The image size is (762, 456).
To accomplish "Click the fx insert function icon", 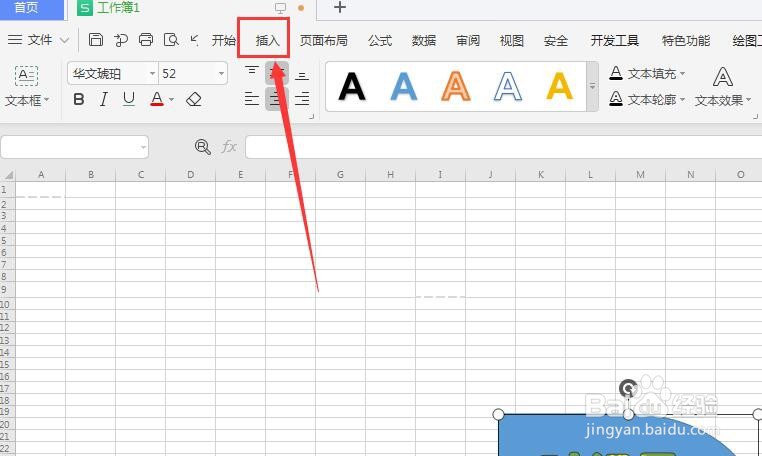I will [229, 146].
